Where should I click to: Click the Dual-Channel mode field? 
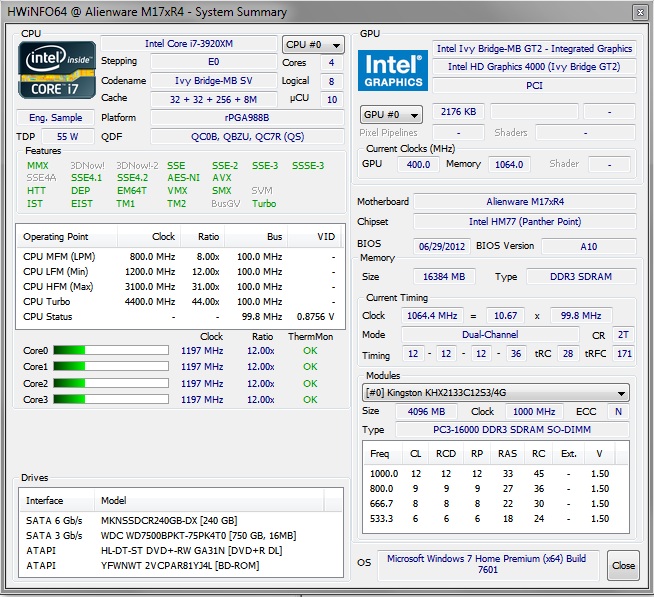point(490,335)
